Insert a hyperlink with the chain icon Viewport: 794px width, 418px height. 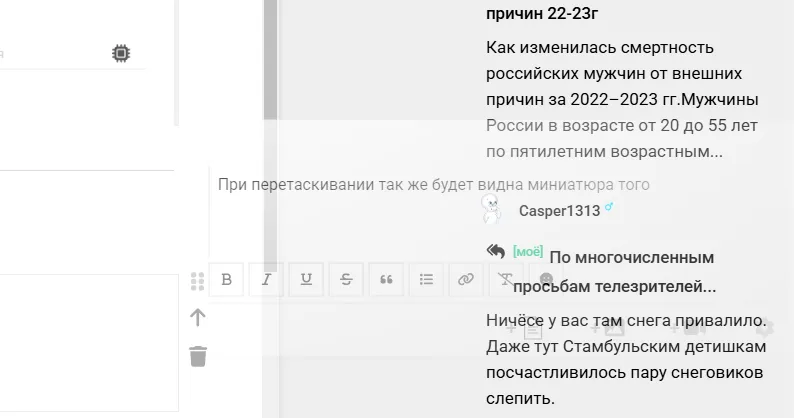pyautogui.click(x=466, y=279)
